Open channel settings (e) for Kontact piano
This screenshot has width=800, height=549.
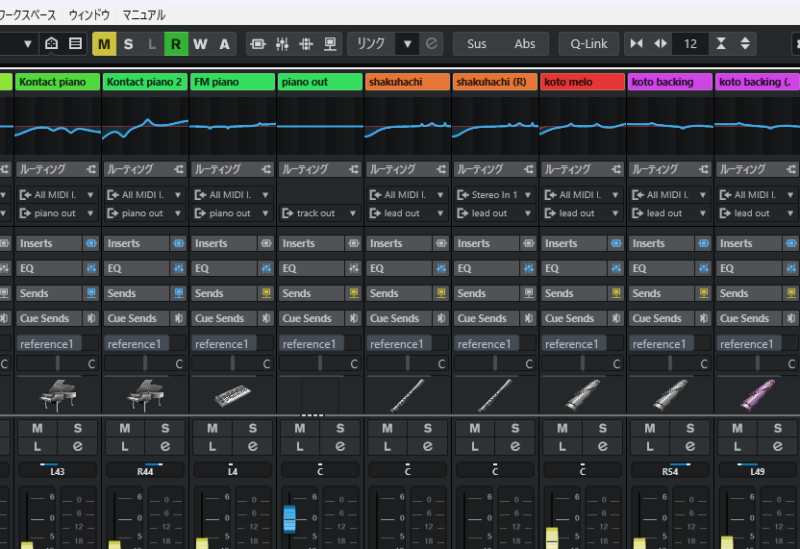coord(78,446)
